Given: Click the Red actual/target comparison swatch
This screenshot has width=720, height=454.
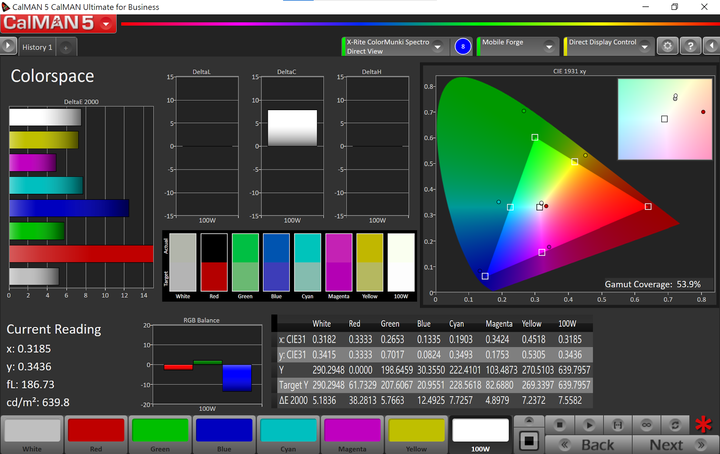Looking at the screenshot, I should tap(214, 262).
